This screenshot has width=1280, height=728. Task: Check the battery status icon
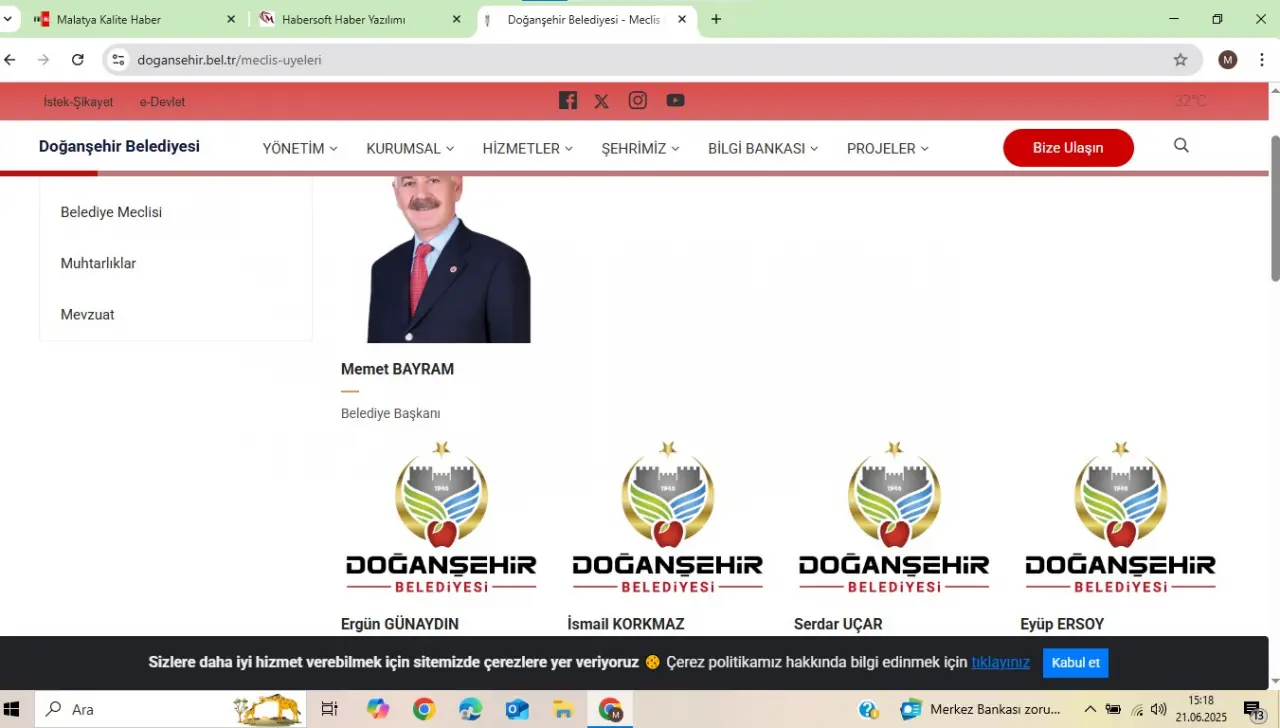coord(1113,709)
